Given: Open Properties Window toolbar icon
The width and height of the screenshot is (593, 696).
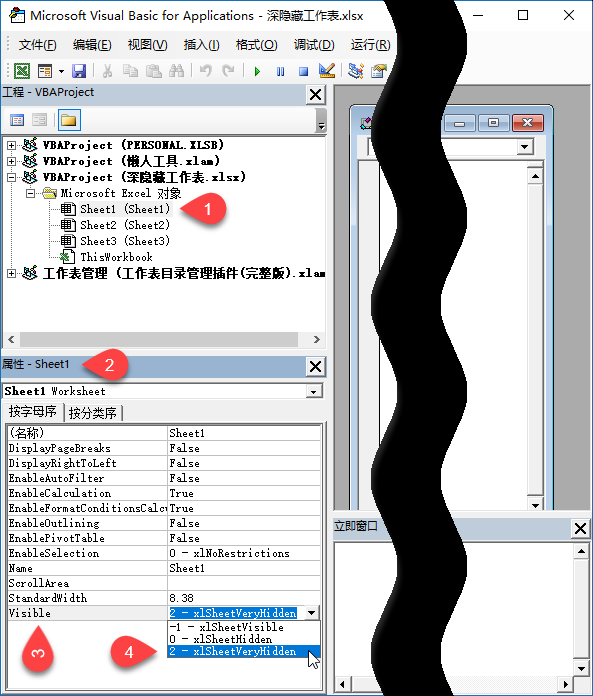Looking at the screenshot, I should (379, 71).
